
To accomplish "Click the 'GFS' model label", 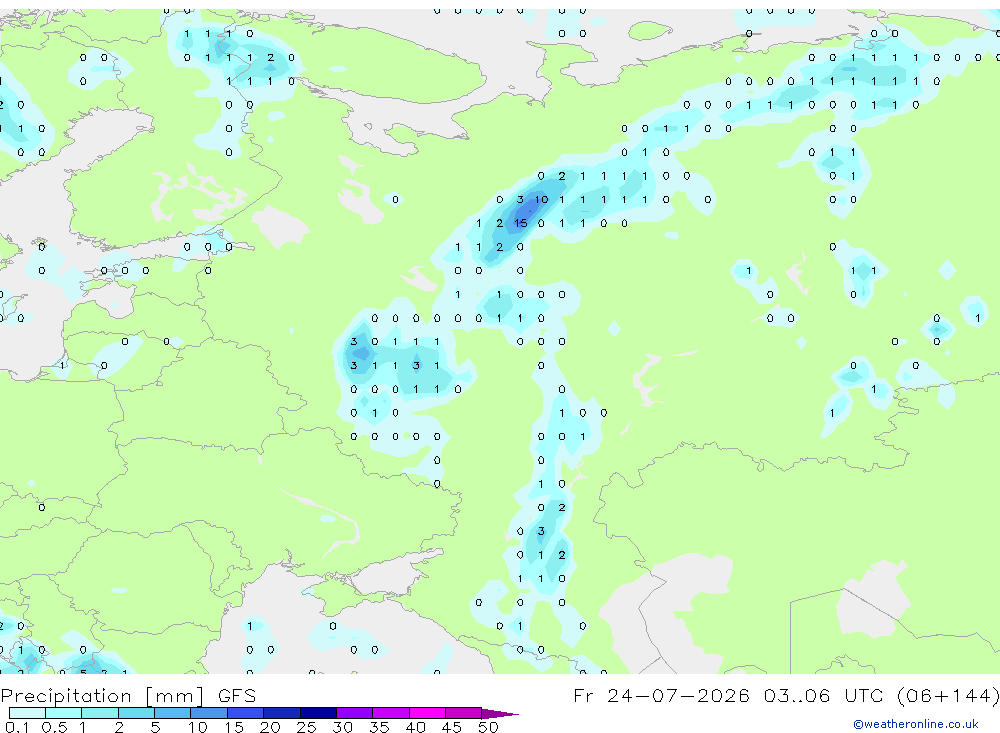I will (x=237, y=696).
